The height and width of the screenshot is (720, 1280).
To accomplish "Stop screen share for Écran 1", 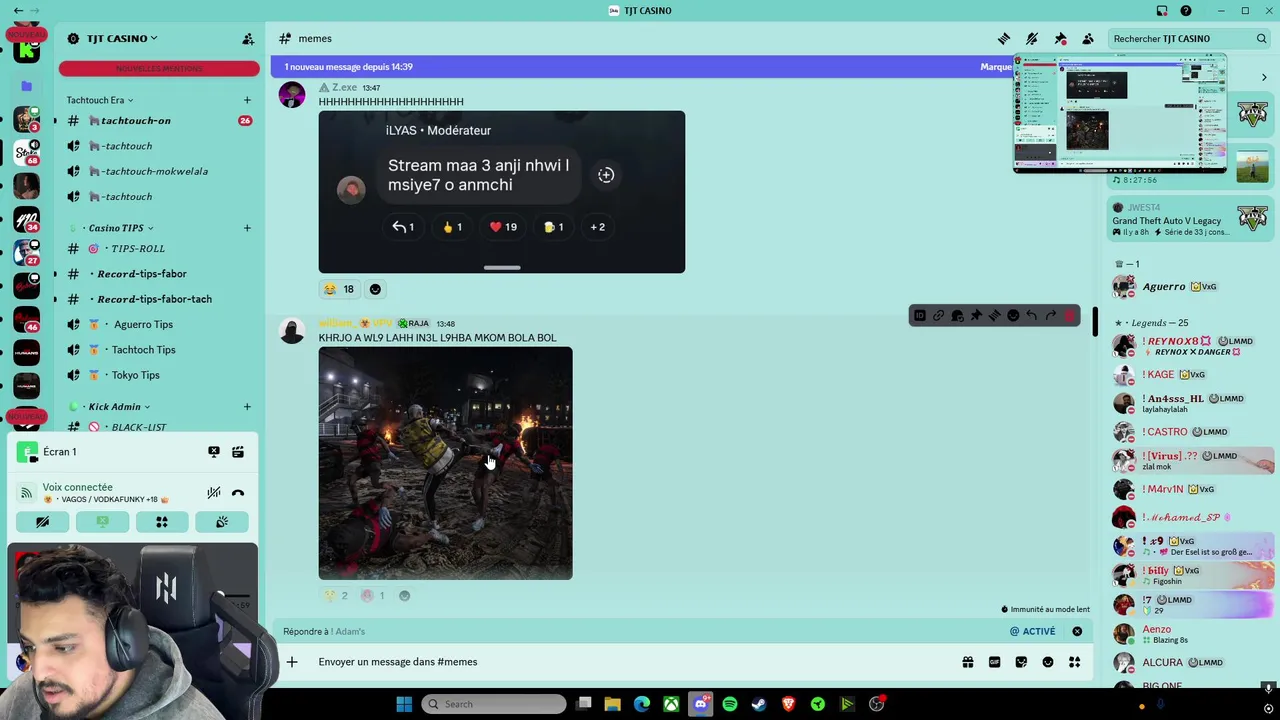I will coord(214,452).
